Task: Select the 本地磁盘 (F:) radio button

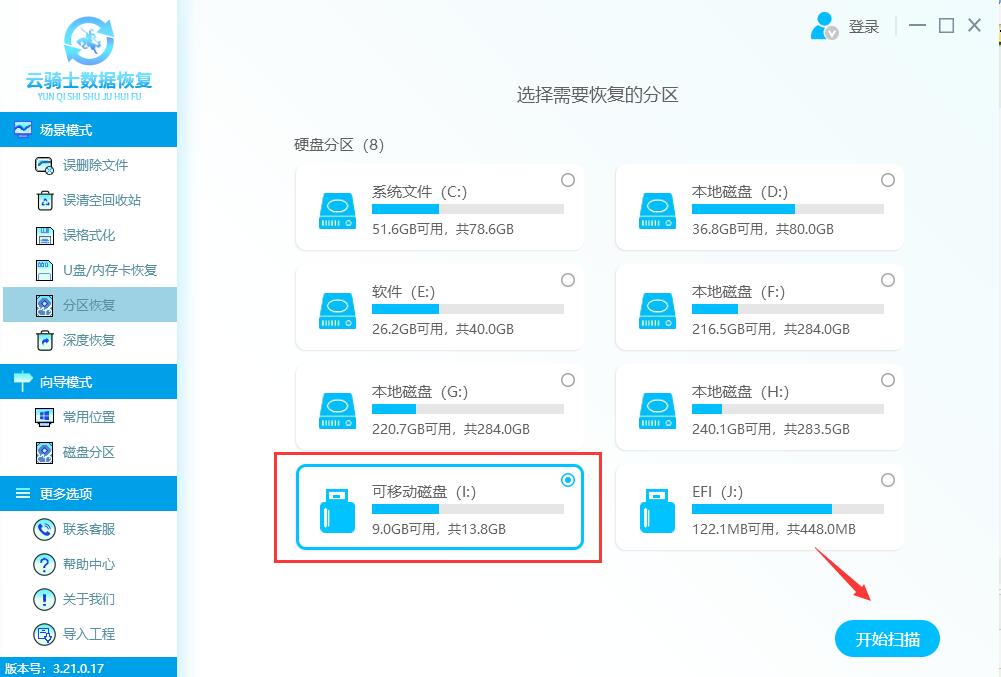Action: (887, 280)
